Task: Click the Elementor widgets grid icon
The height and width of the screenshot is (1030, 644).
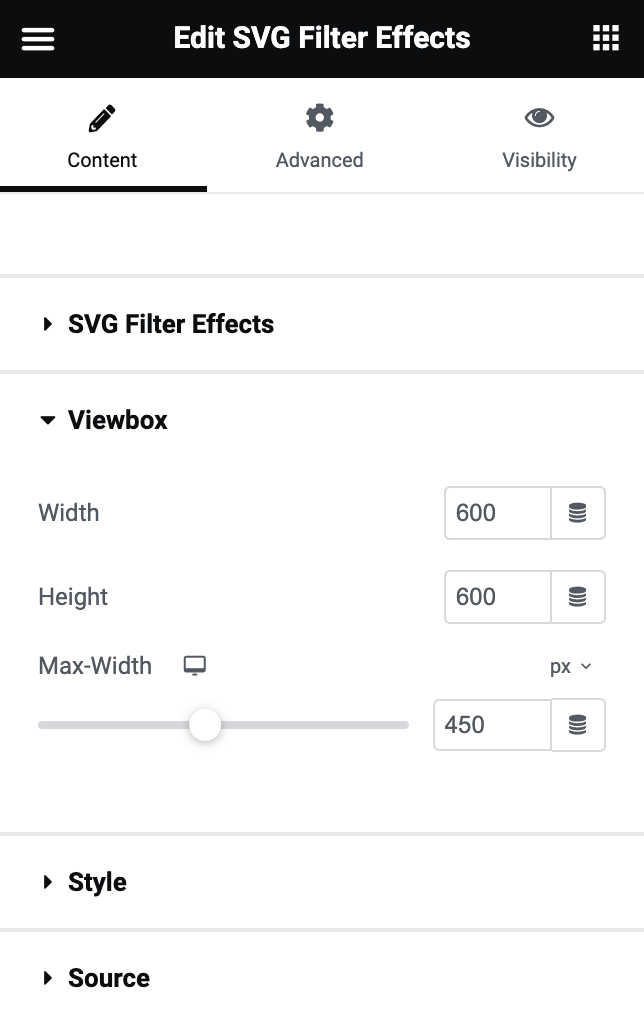Action: (x=605, y=38)
